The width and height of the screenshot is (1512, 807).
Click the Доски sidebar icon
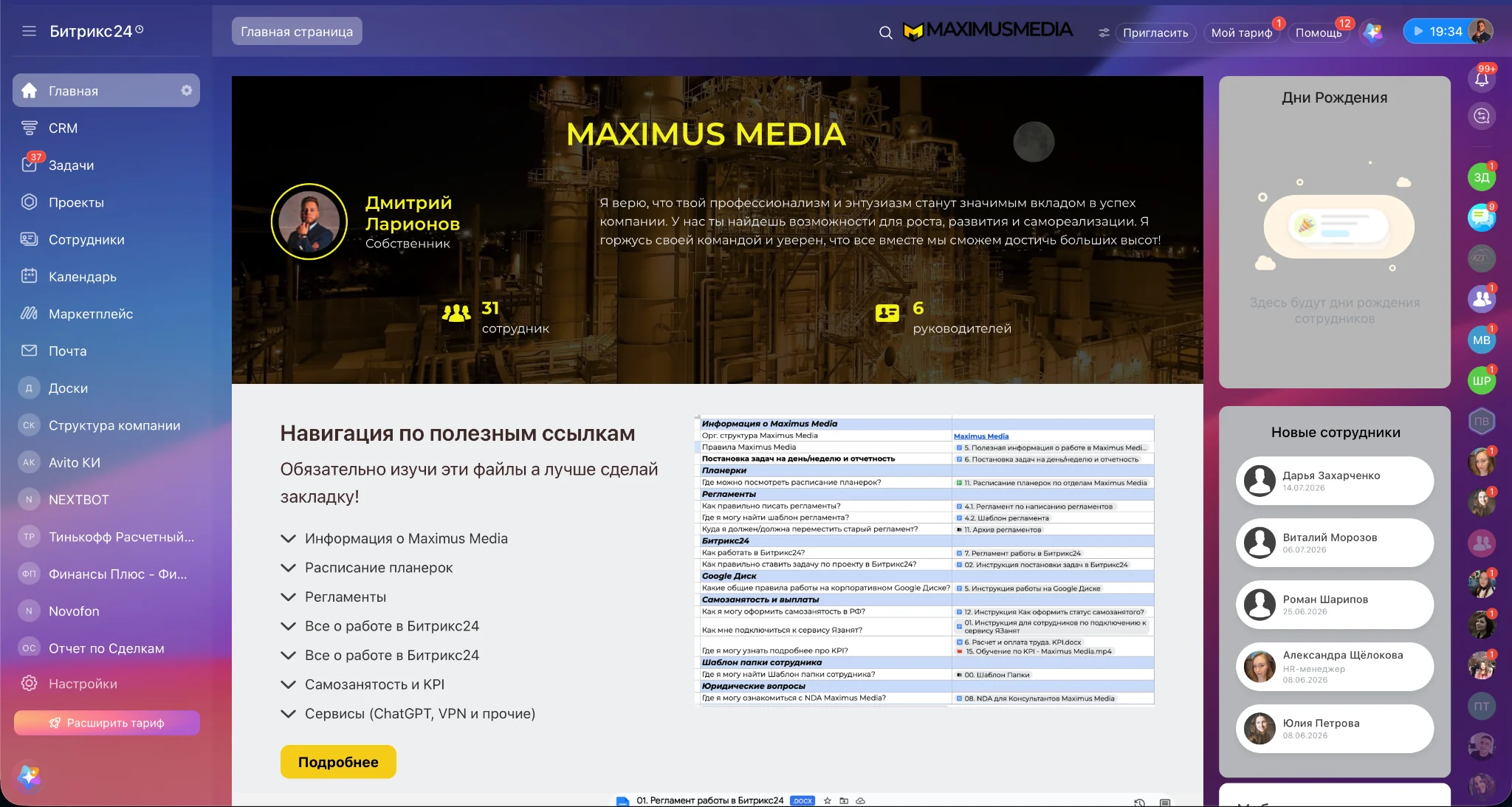coord(30,388)
